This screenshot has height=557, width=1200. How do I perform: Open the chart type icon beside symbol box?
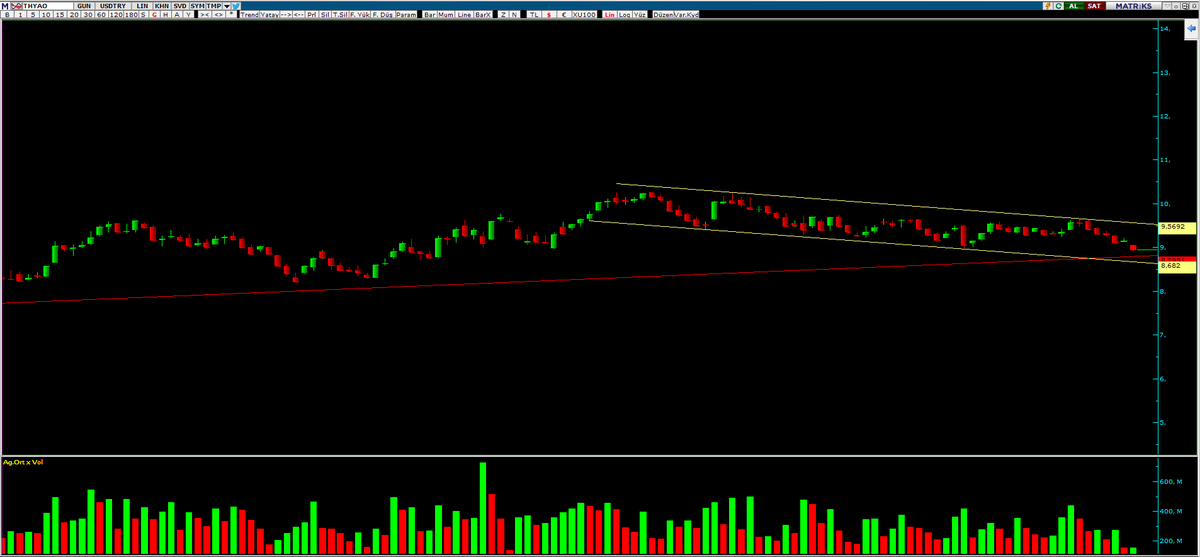coord(16,6)
